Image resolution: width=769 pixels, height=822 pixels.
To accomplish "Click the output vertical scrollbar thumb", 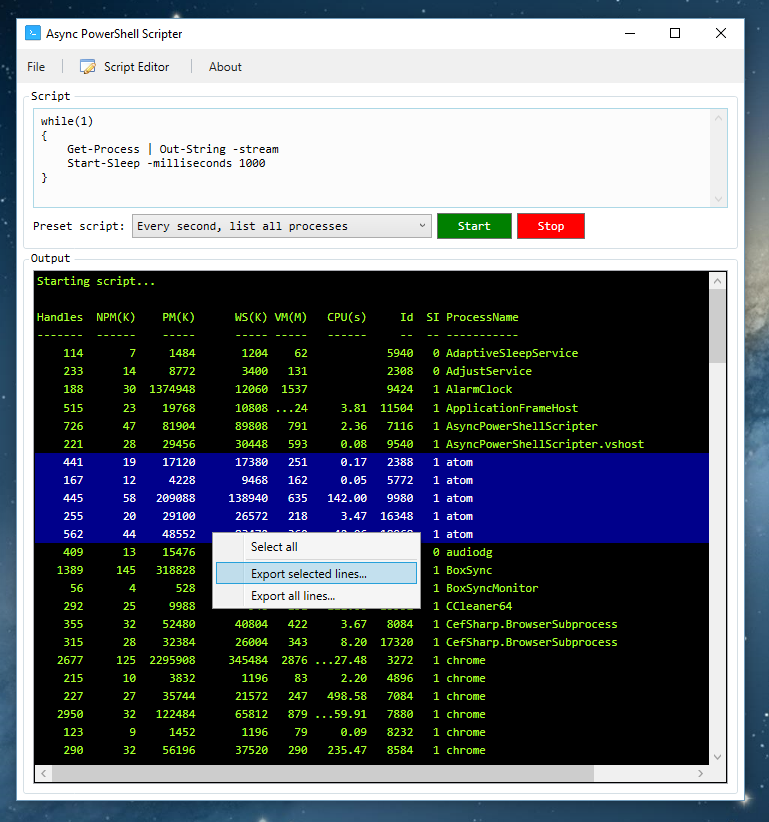I will point(717,325).
